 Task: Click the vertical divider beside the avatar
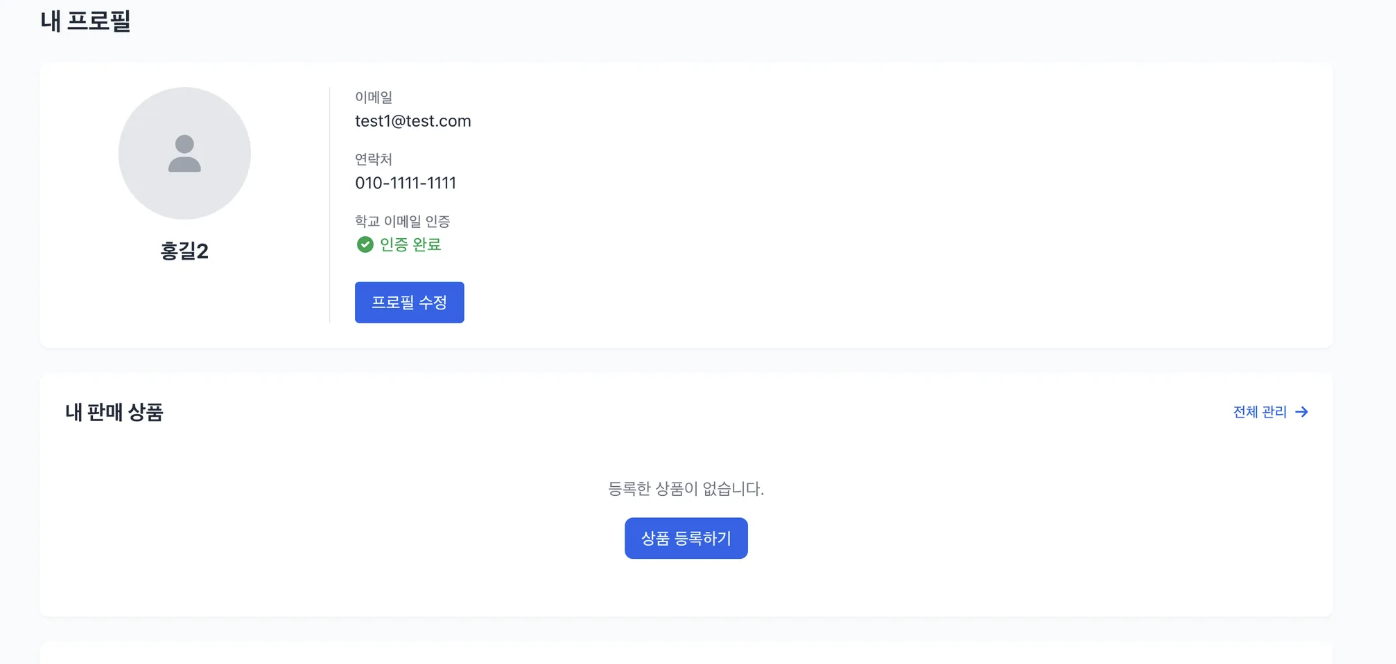(x=329, y=205)
